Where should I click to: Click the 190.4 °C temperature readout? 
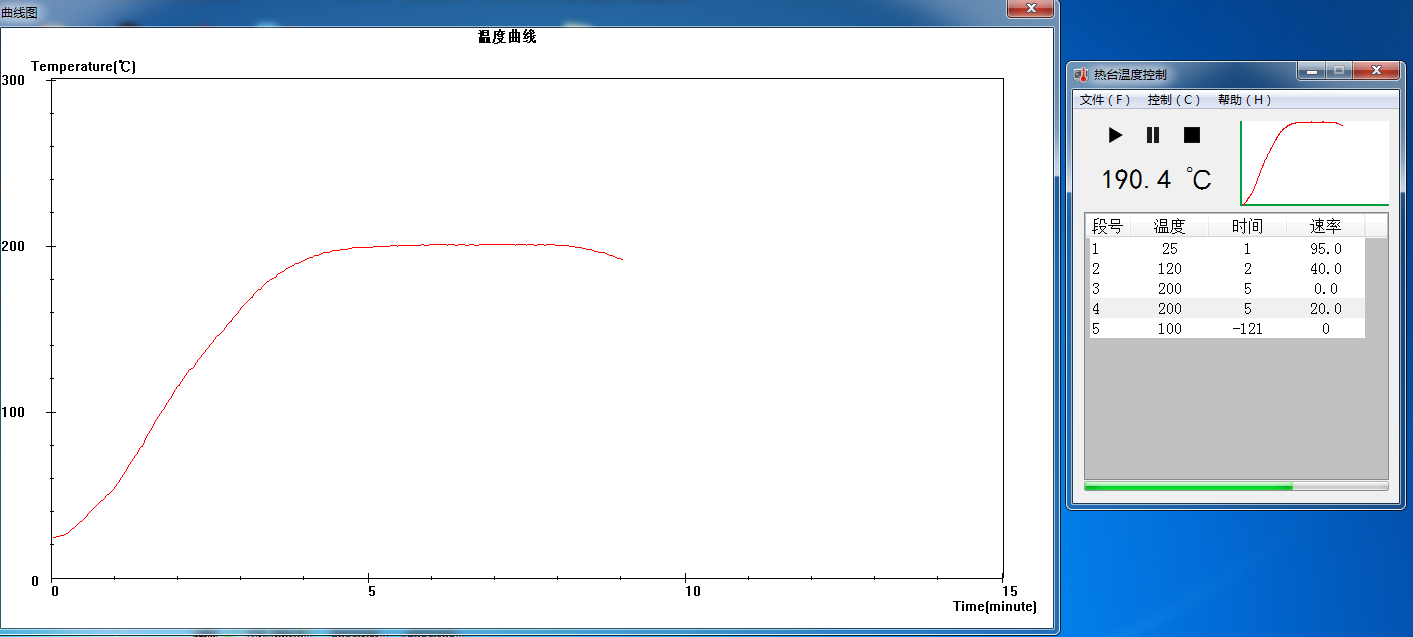[1156, 180]
